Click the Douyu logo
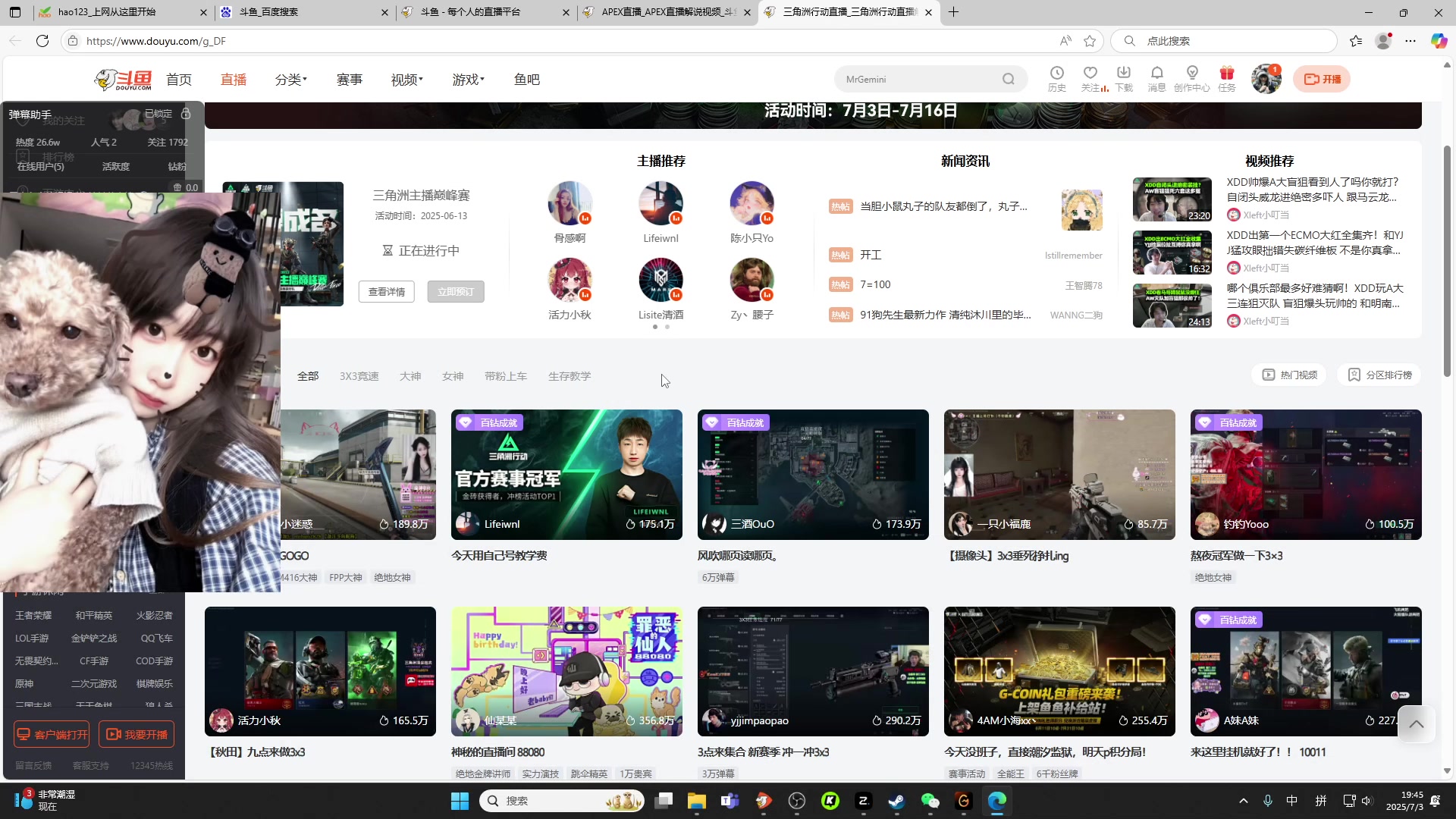 123,79
